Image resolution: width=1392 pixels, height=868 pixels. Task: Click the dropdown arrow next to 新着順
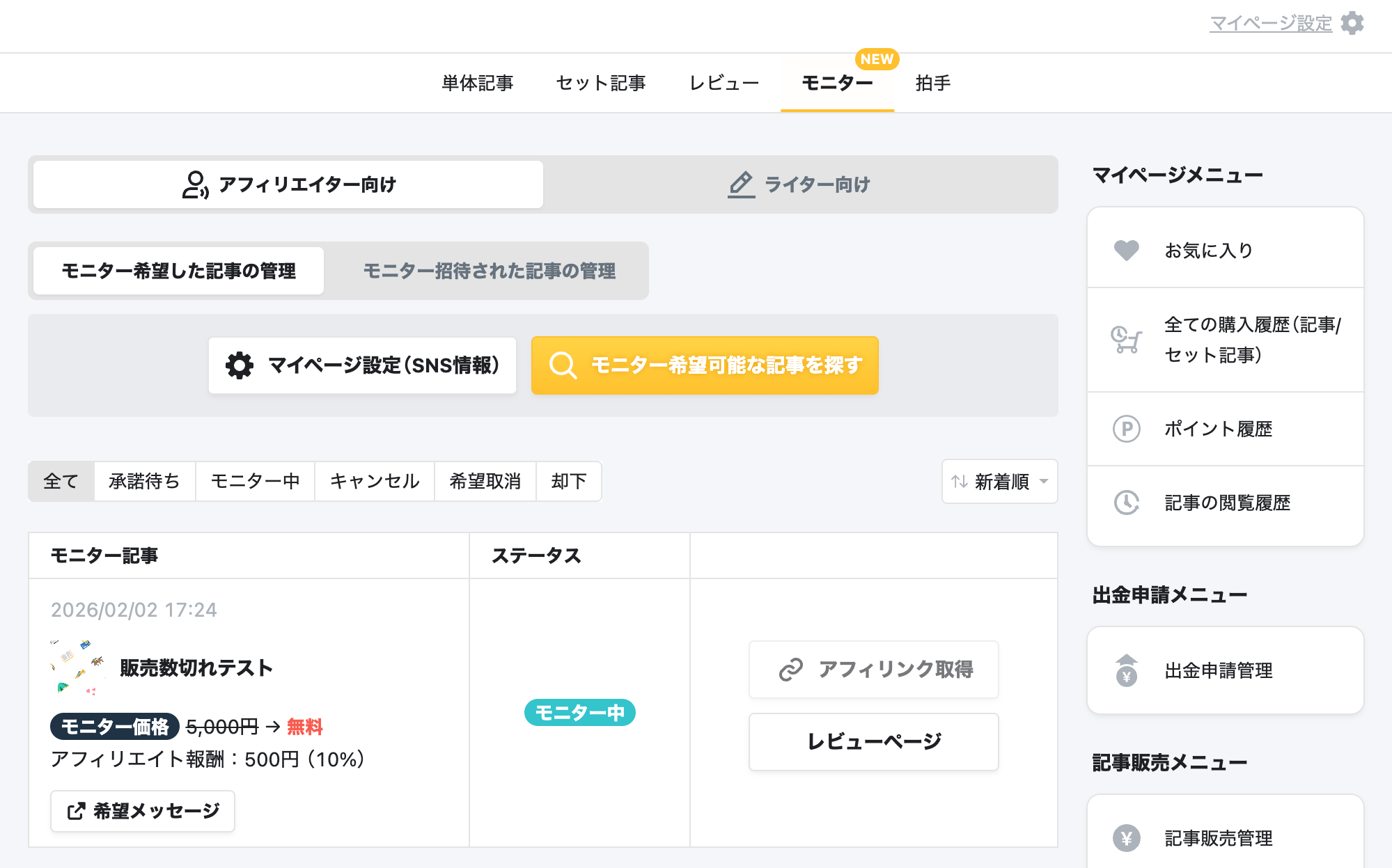pos(1044,482)
